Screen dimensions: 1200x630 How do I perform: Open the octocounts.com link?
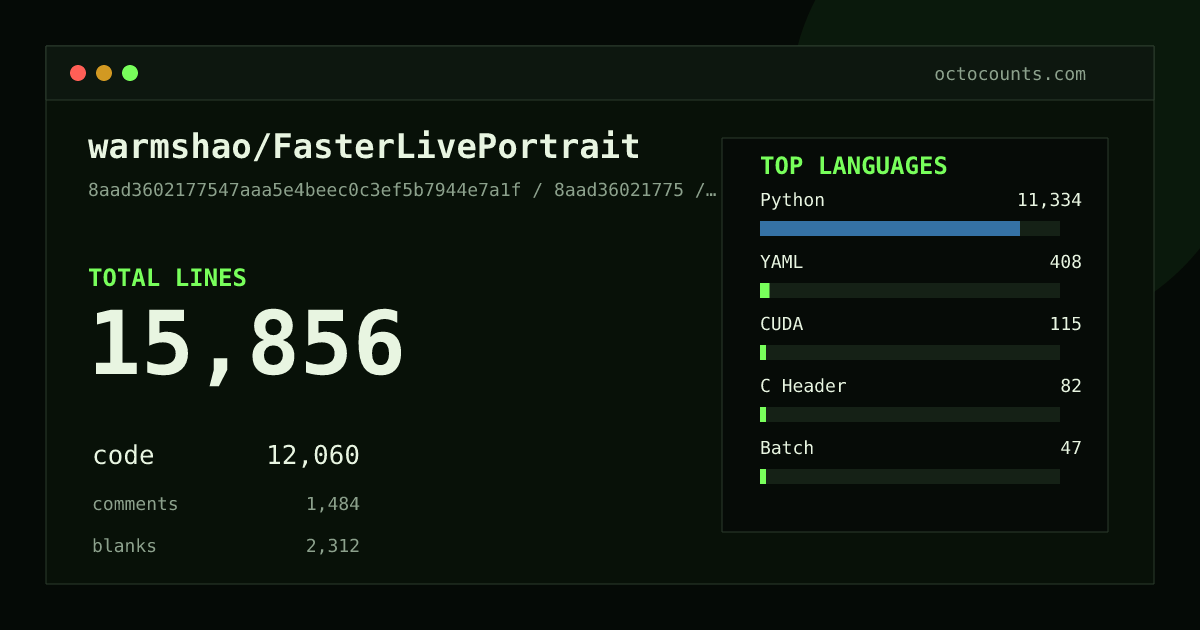coord(1010,74)
